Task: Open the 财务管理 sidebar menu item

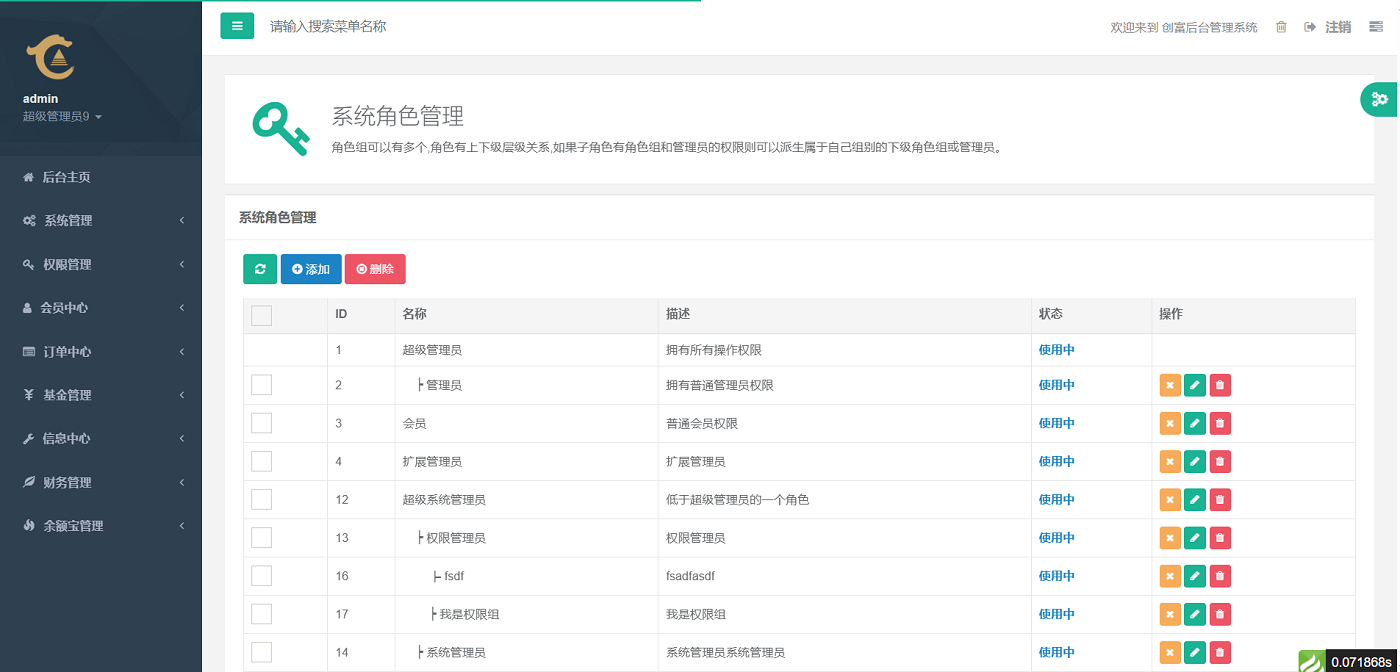Action: click(x=101, y=483)
